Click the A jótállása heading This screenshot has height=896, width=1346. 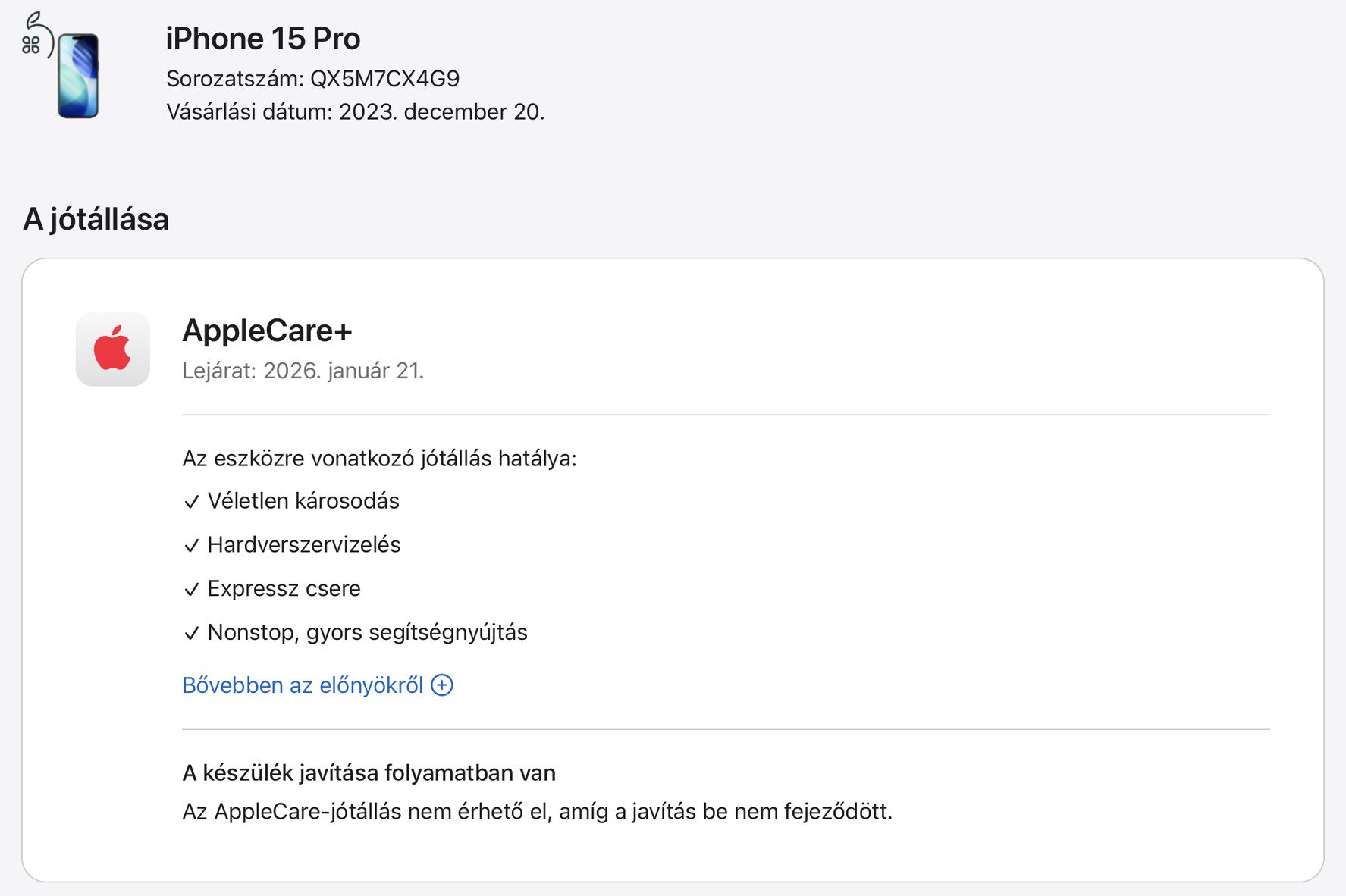point(96,219)
